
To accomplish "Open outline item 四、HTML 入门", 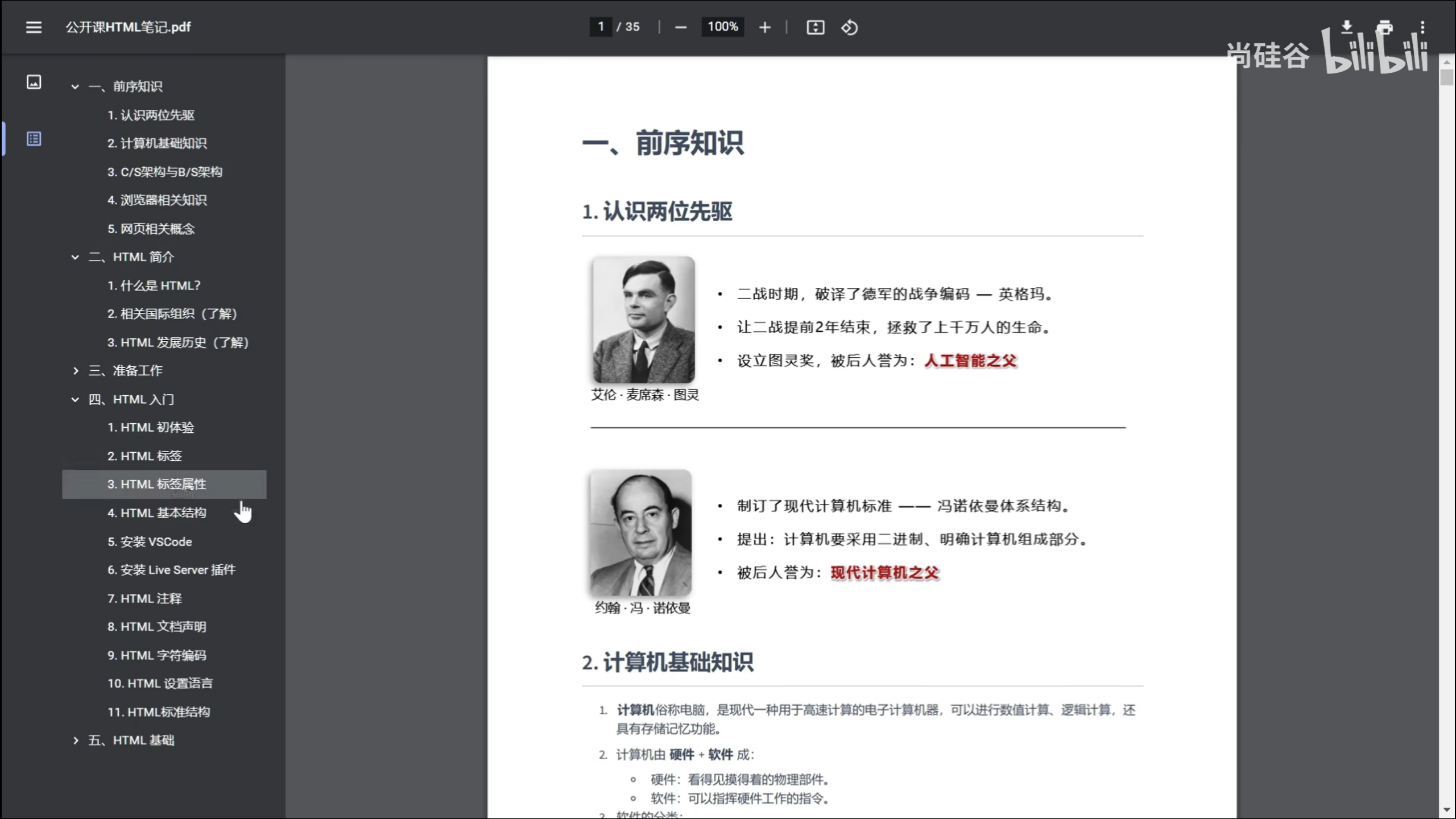I will coord(131,399).
